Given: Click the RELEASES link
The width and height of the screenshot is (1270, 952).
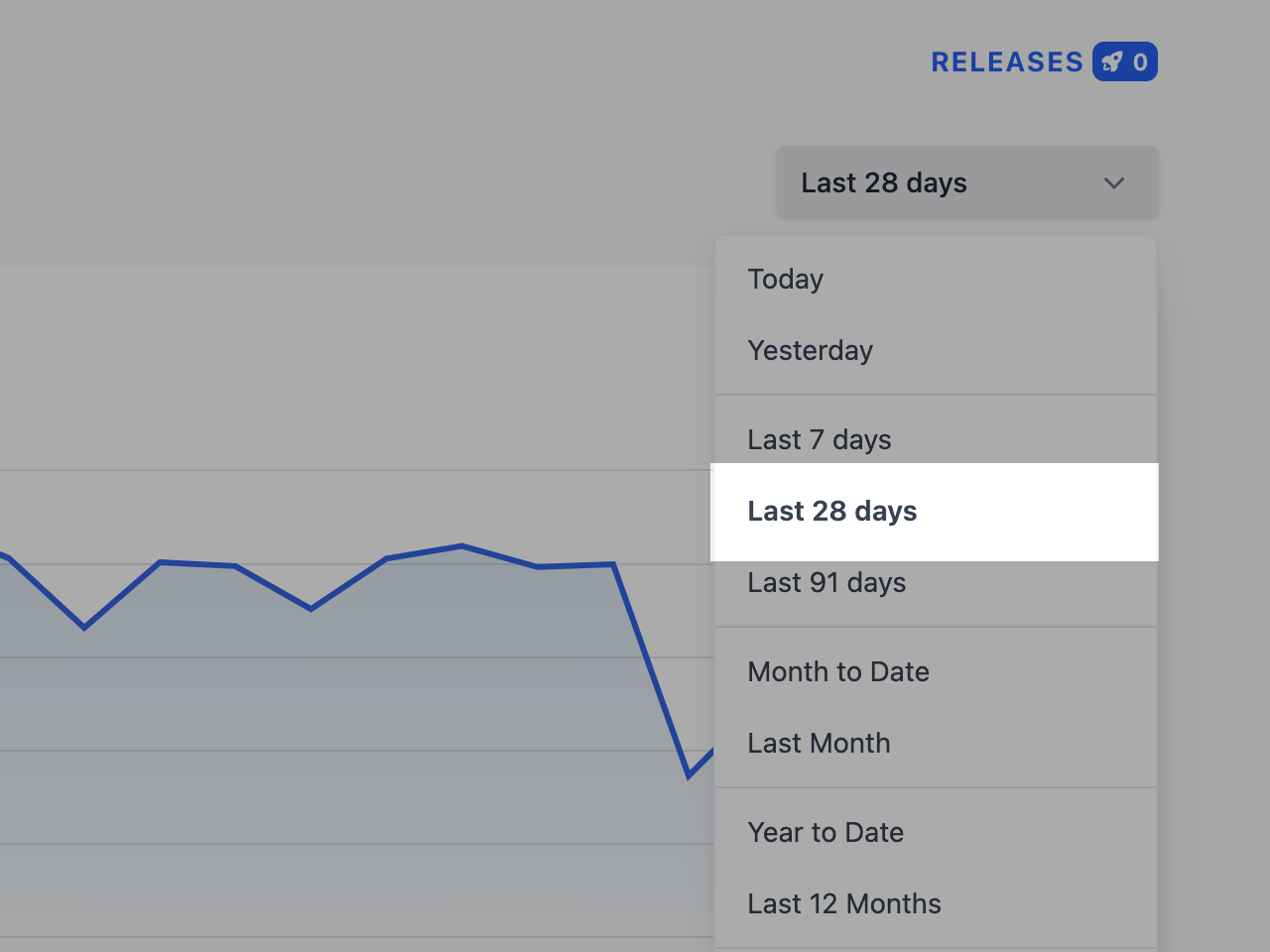Looking at the screenshot, I should point(1007,61).
